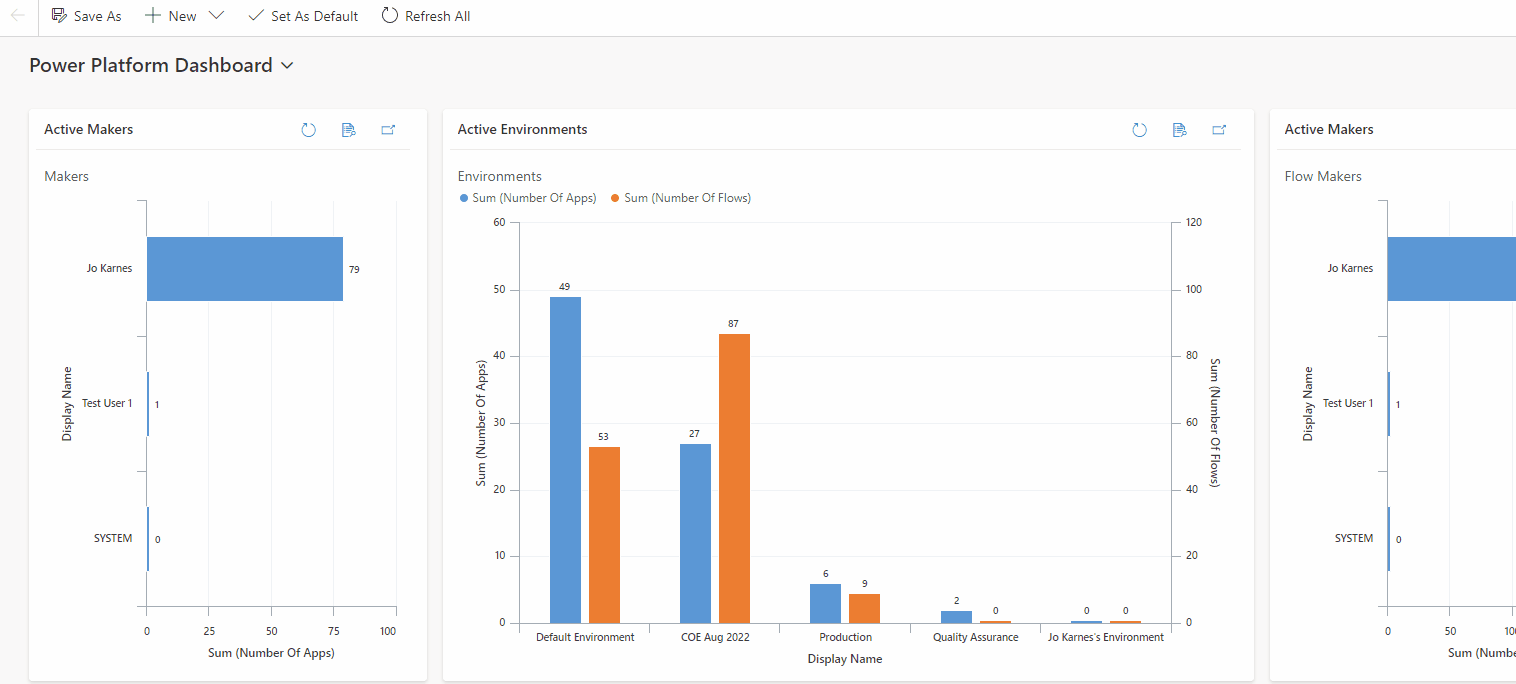Click Save As in the command bar
The image size is (1516, 684).
pyautogui.click(x=86, y=16)
